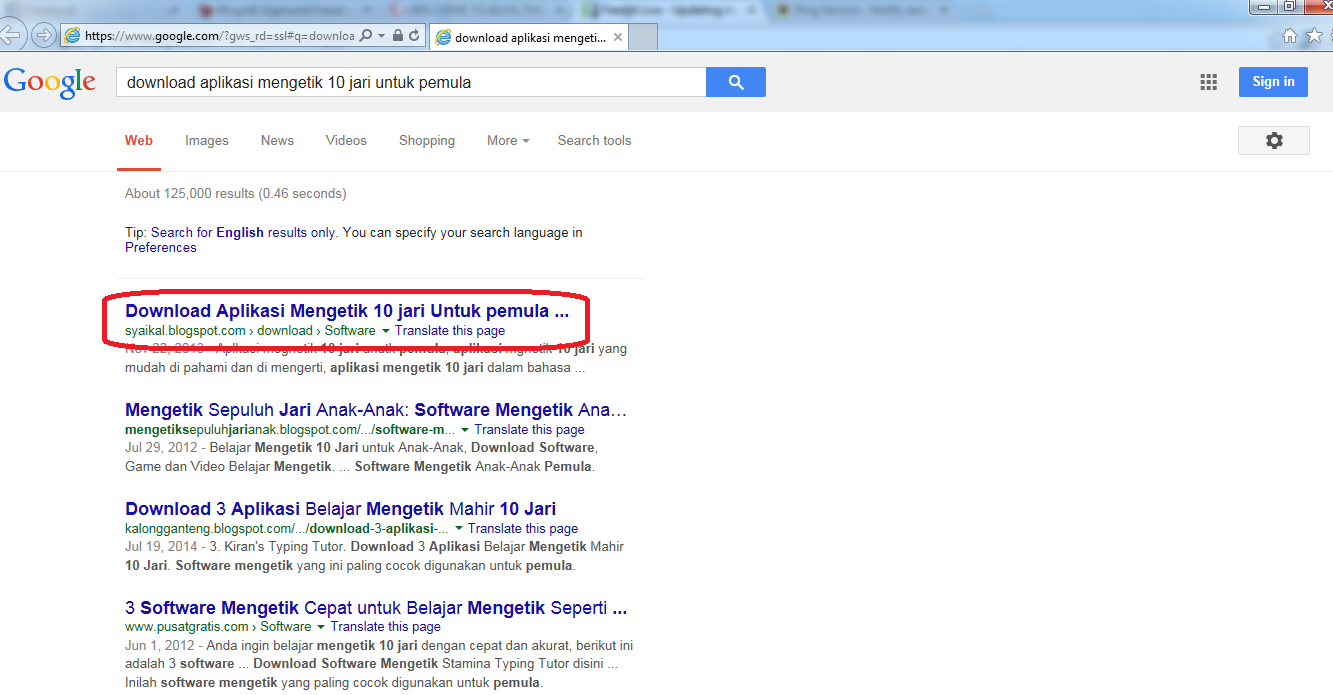Go back with the browser Back arrow

(x=9, y=35)
